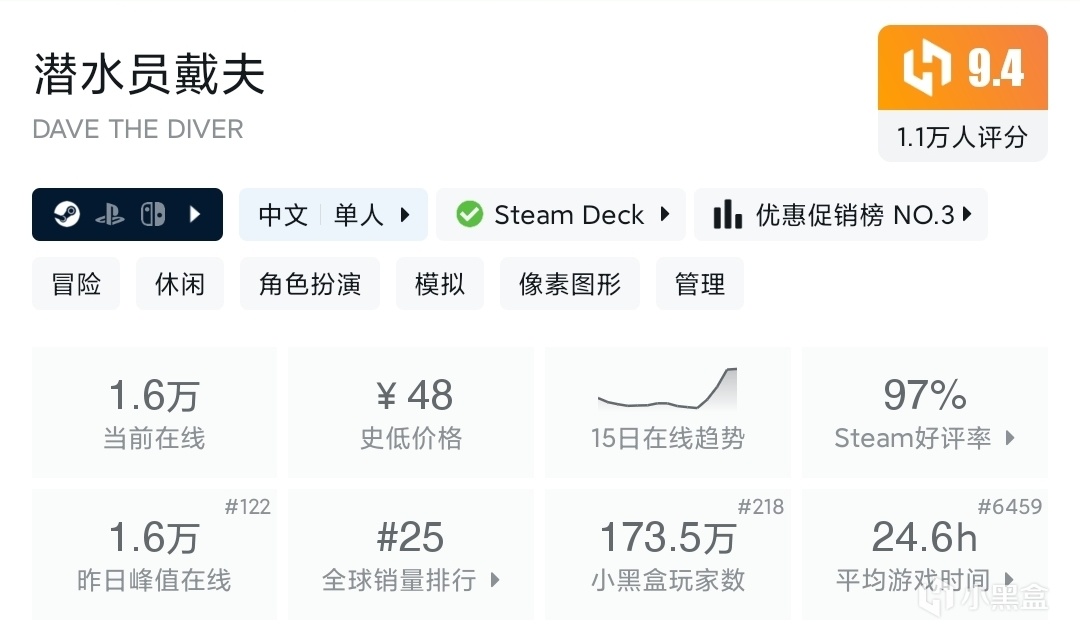Expand the 中文 单人 language details arrow
The width and height of the screenshot is (1080, 633).
405,215
